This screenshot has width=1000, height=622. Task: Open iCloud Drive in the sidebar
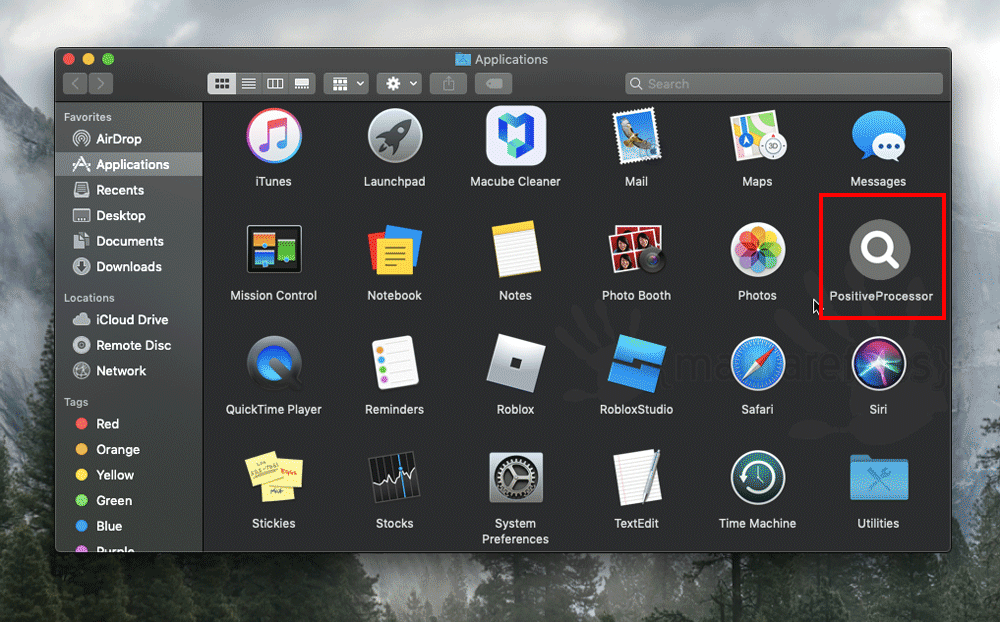129,319
